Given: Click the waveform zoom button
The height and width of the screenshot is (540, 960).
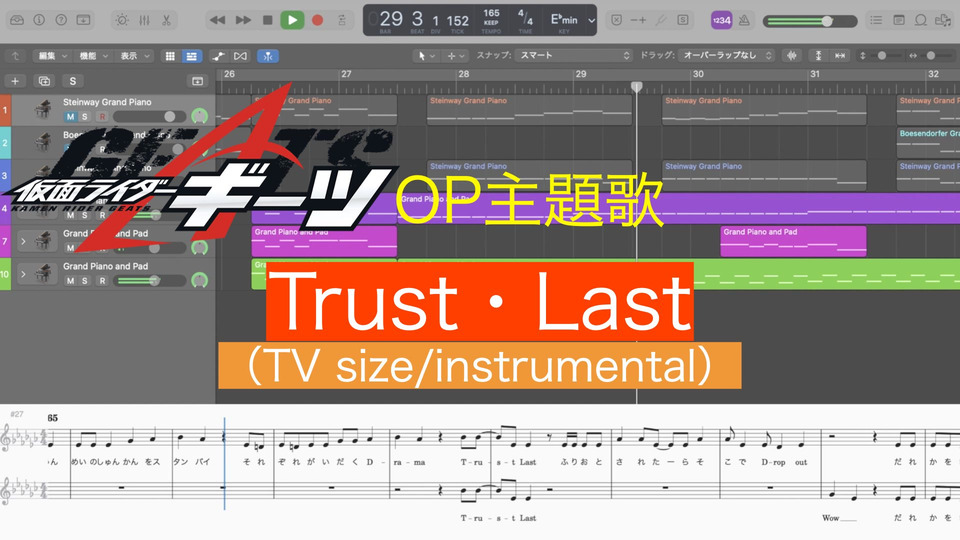Looking at the screenshot, I should click(x=792, y=56).
